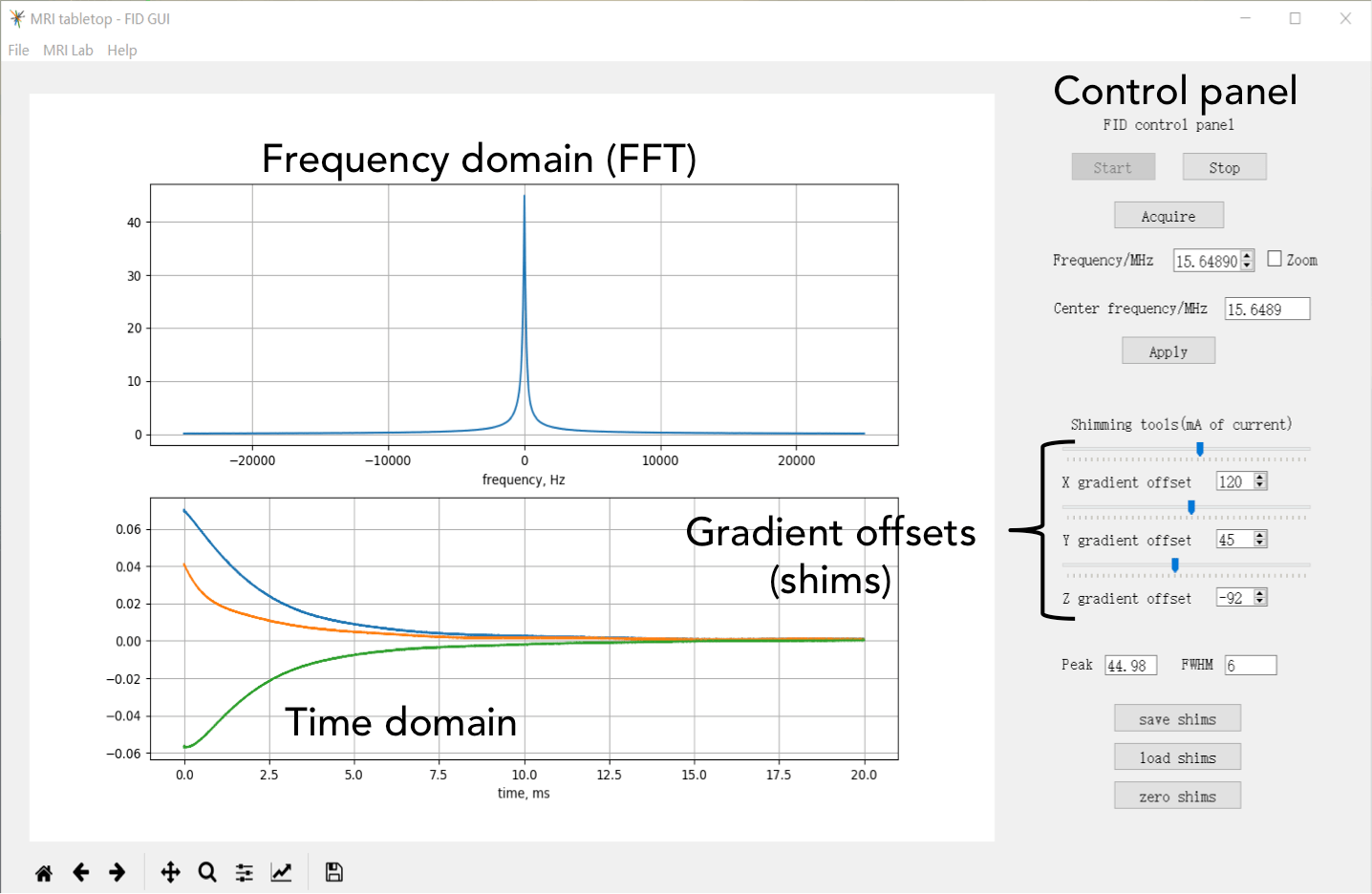This screenshot has height=894, width=1372.
Task: Open the subplot configuration icon
Action: [x=244, y=872]
